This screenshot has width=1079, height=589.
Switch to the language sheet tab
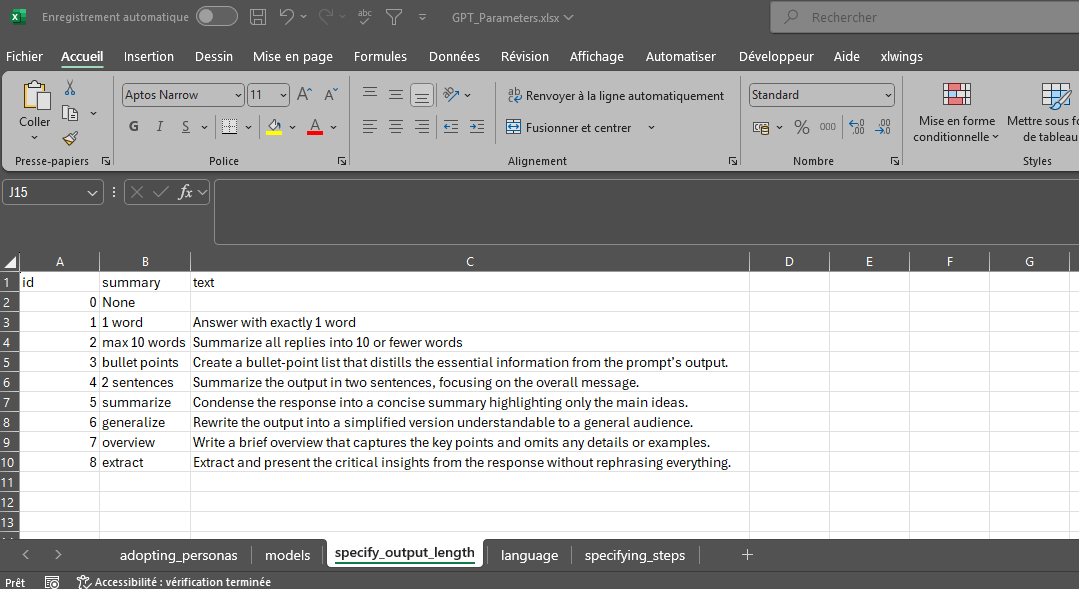coord(529,553)
